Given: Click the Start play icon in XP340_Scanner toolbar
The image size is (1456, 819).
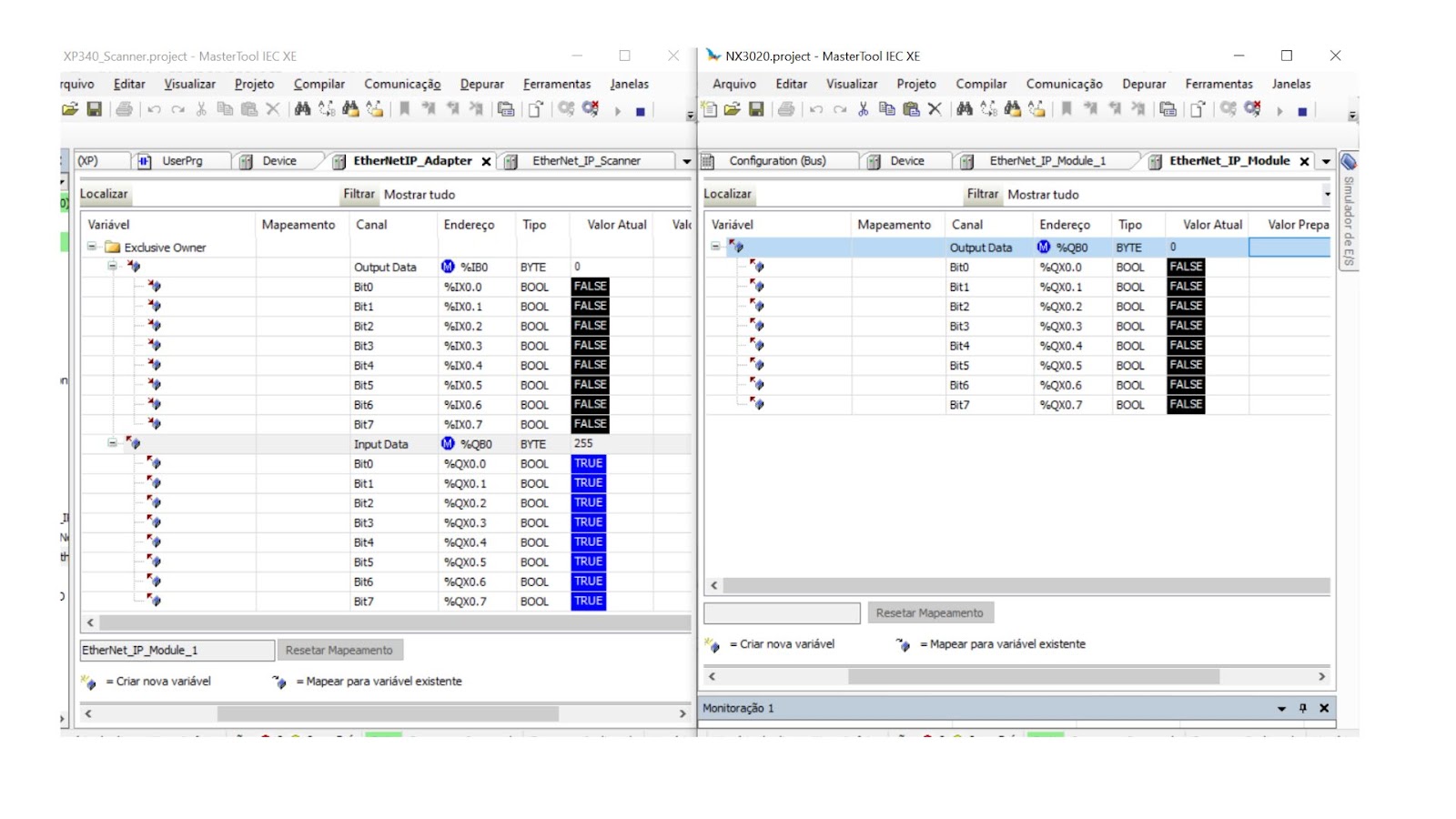Looking at the screenshot, I should pyautogui.click(x=618, y=111).
